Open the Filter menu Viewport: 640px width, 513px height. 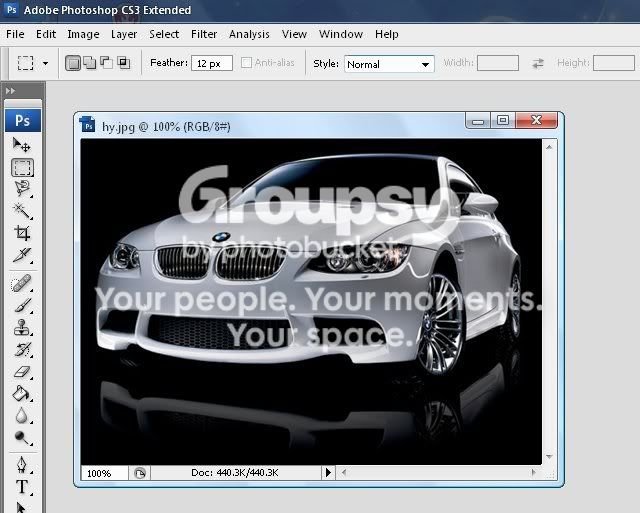pos(204,34)
